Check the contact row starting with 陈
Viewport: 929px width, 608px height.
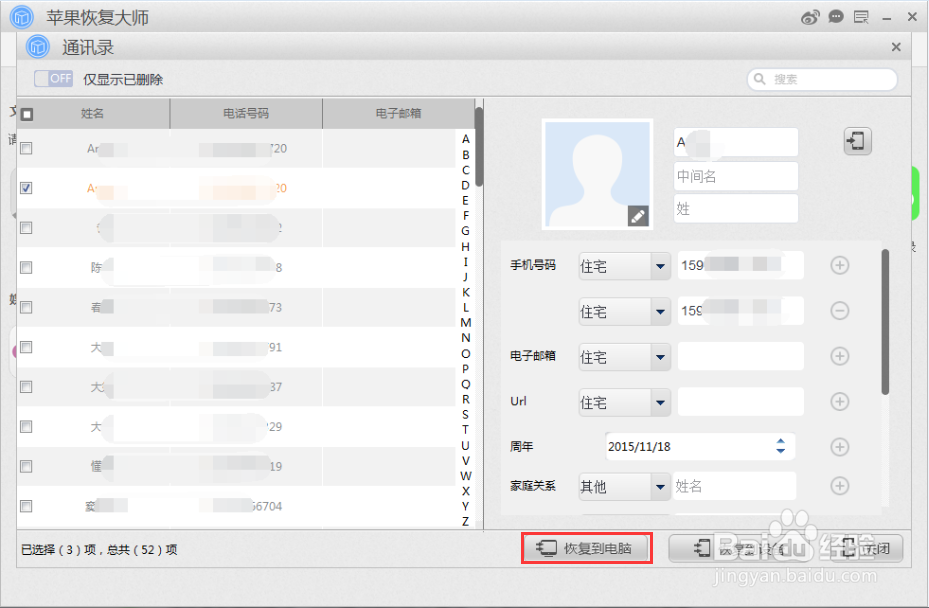pos(26,267)
